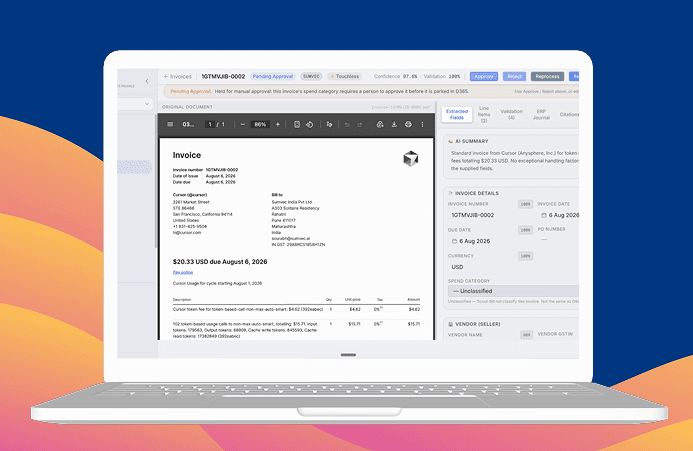The image size is (693, 451).
Task: Click the Vendor Name confidence chip
Action: 526,335
